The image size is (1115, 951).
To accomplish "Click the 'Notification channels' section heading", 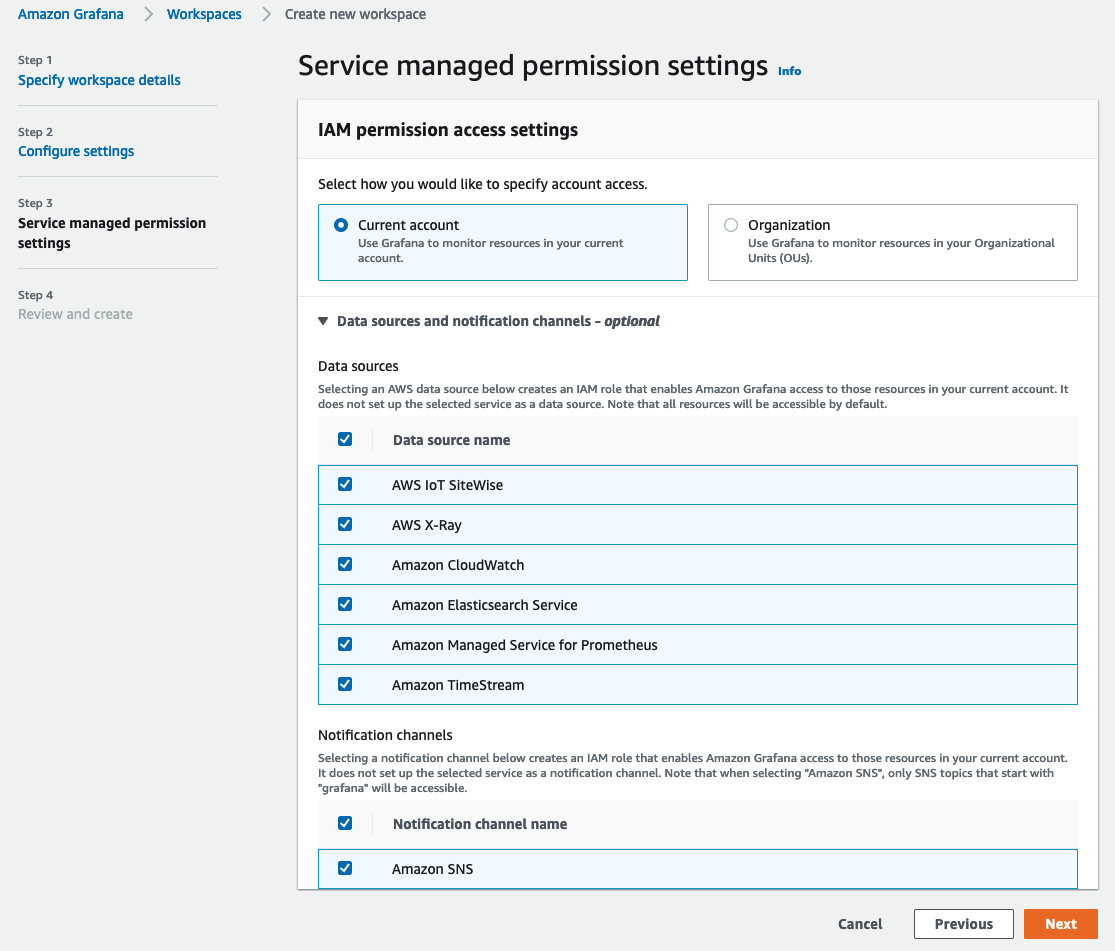I will (x=385, y=735).
